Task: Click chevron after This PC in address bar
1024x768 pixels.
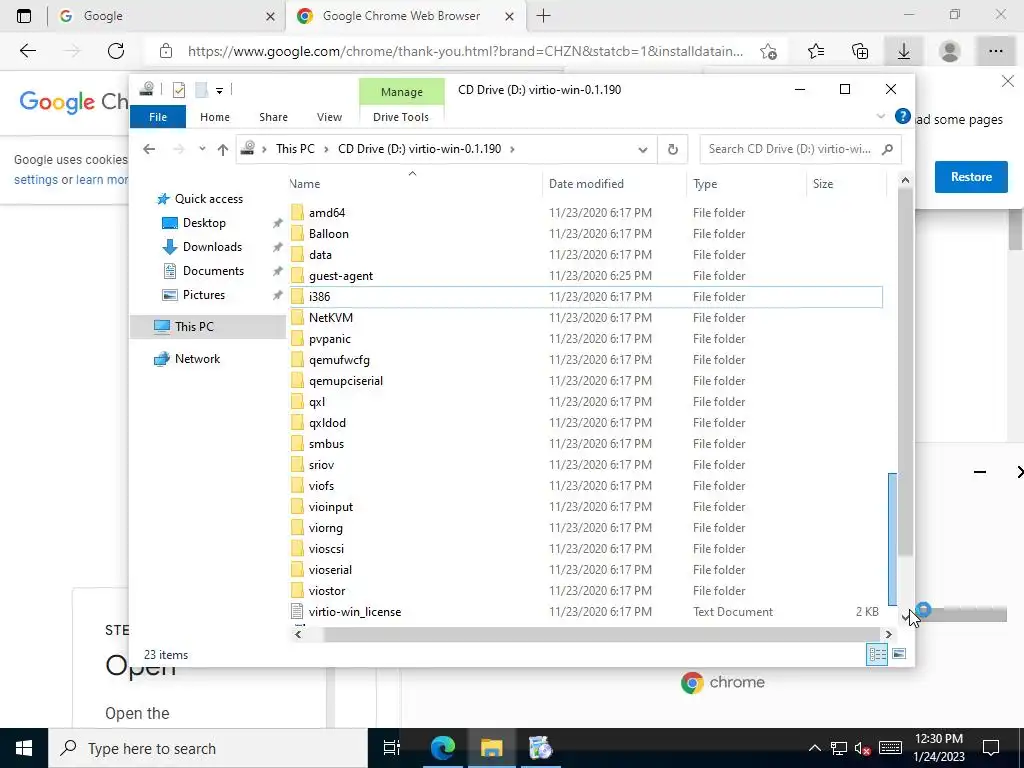Action: click(326, 149)
